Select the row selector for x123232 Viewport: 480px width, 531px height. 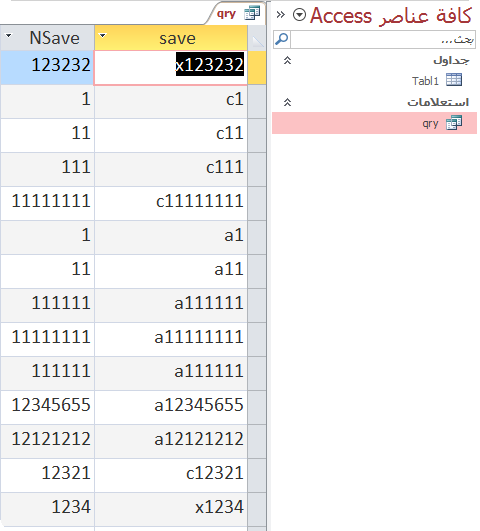pos(257,67)
